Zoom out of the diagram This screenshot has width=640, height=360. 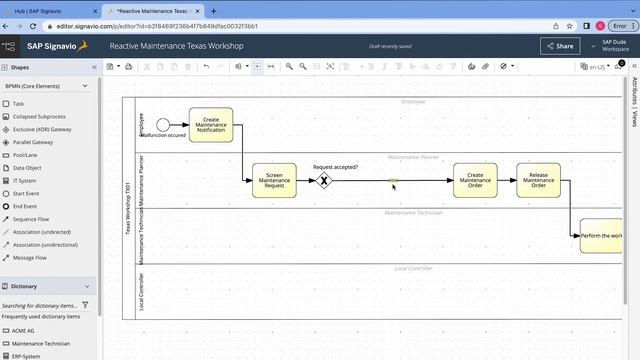303,67
